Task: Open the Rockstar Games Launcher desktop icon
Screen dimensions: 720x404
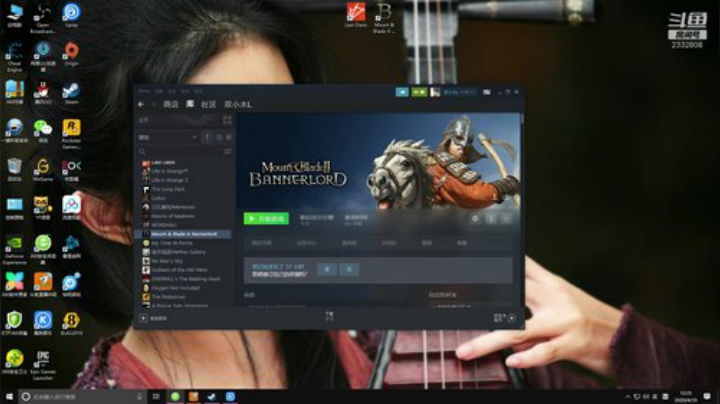Action: (x=71, y=134)
